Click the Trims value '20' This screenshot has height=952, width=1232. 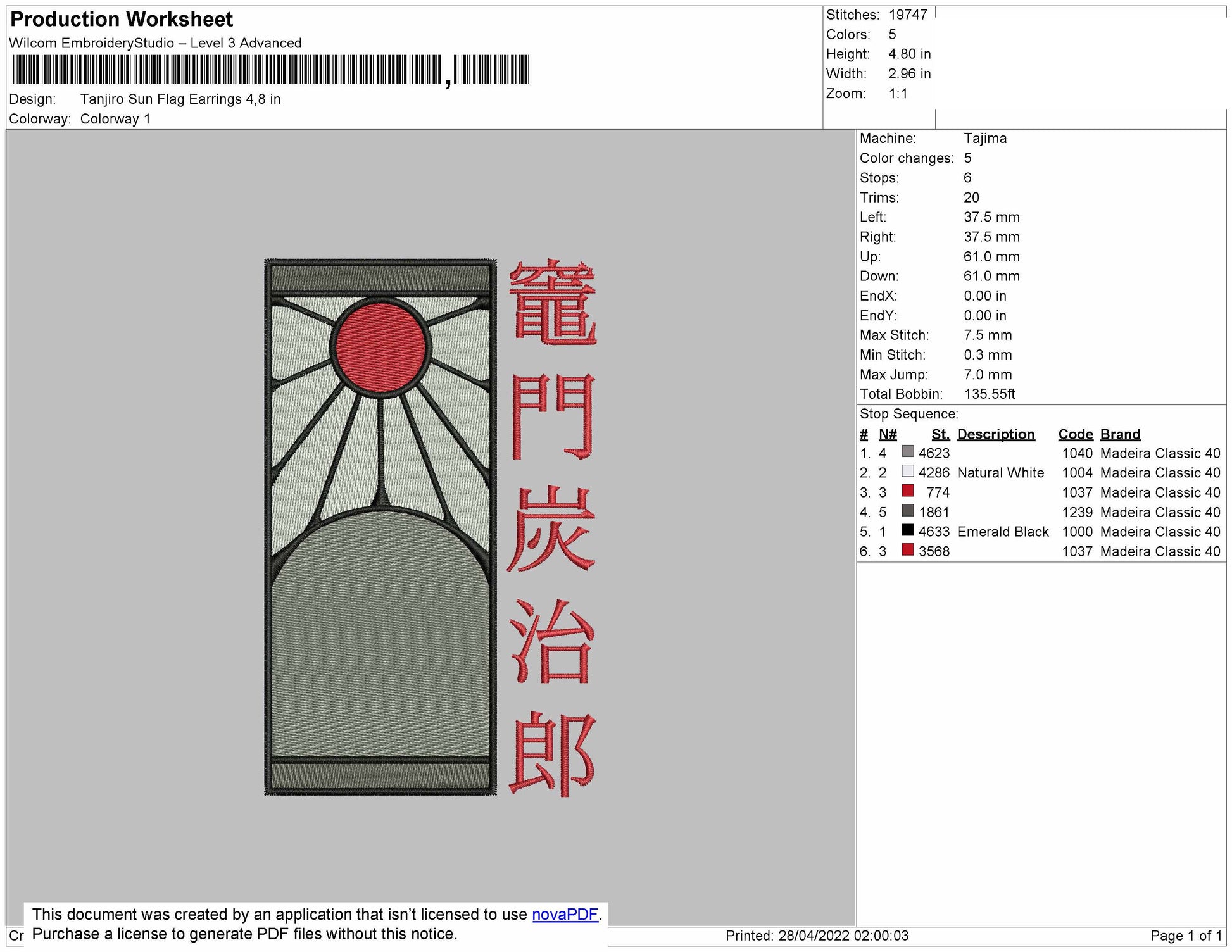[x=971, y=197]
